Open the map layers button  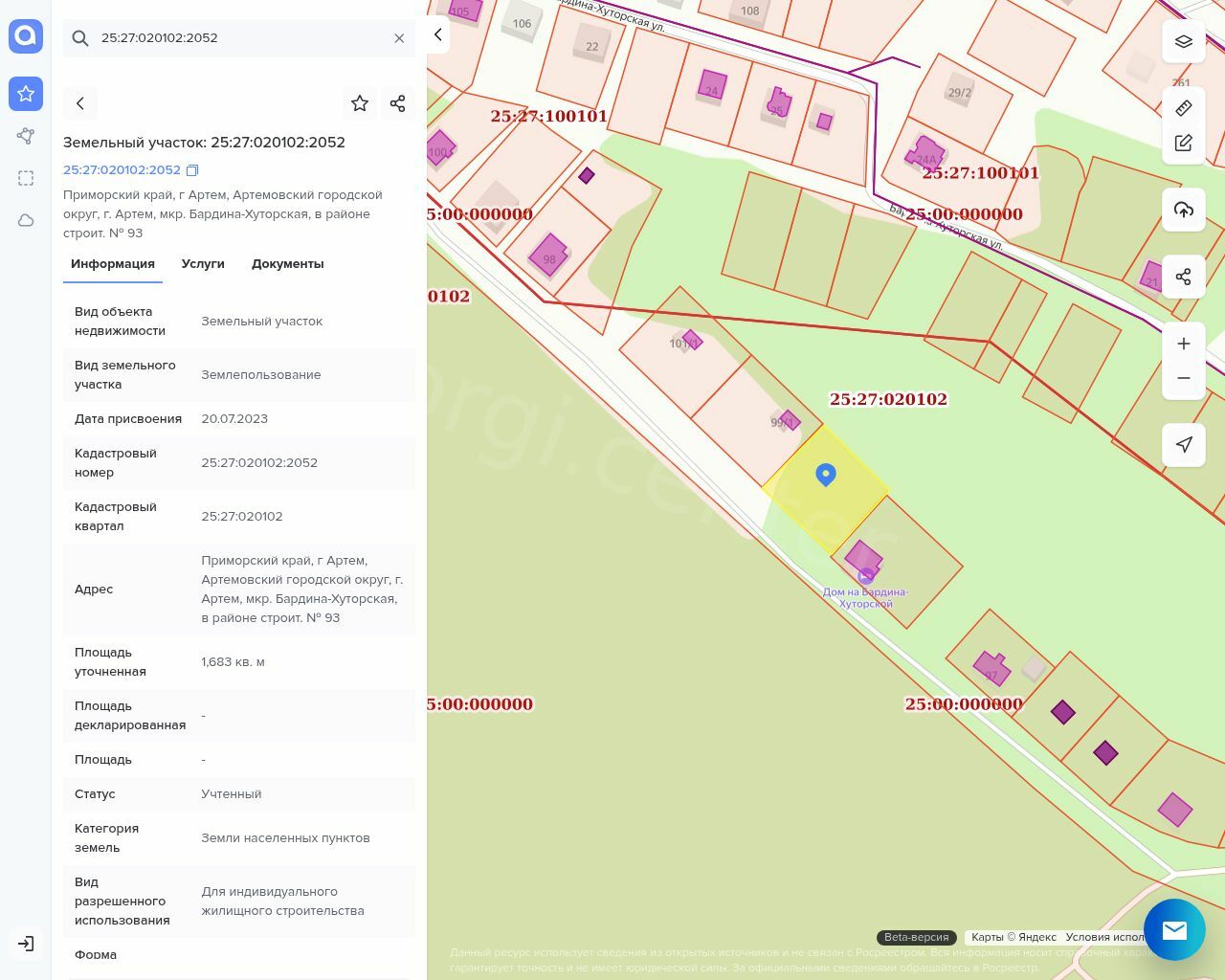click(1184, 41)
